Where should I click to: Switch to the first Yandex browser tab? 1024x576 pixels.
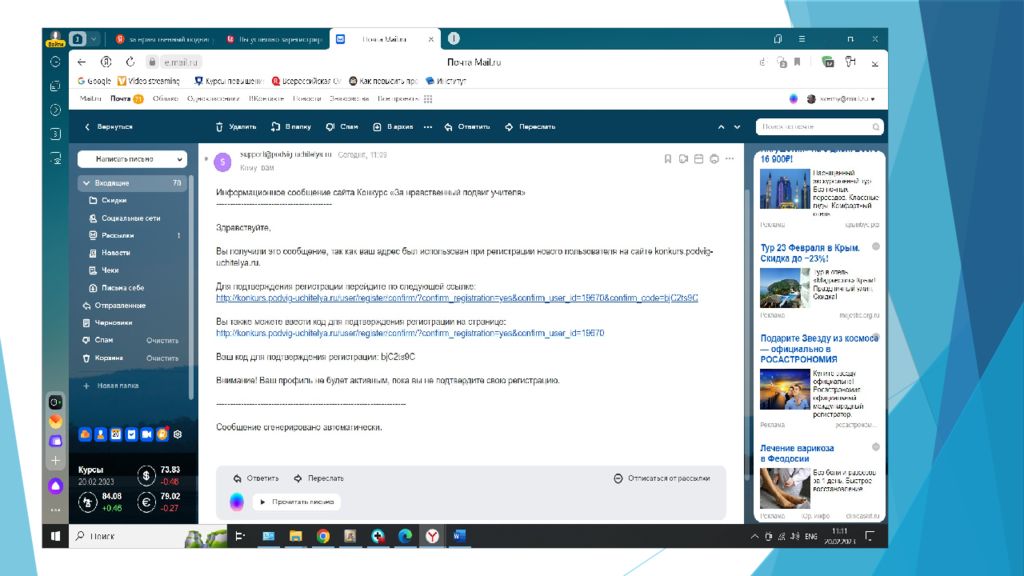[x=163, y=39]
